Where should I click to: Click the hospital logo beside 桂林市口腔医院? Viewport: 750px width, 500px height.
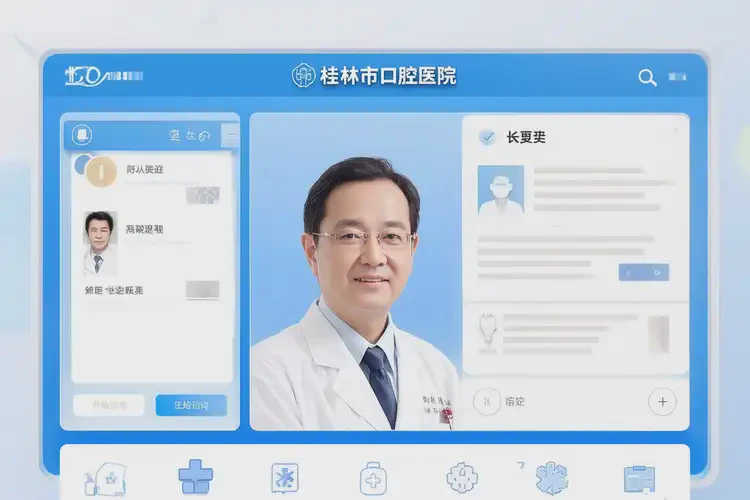(303, 76)
